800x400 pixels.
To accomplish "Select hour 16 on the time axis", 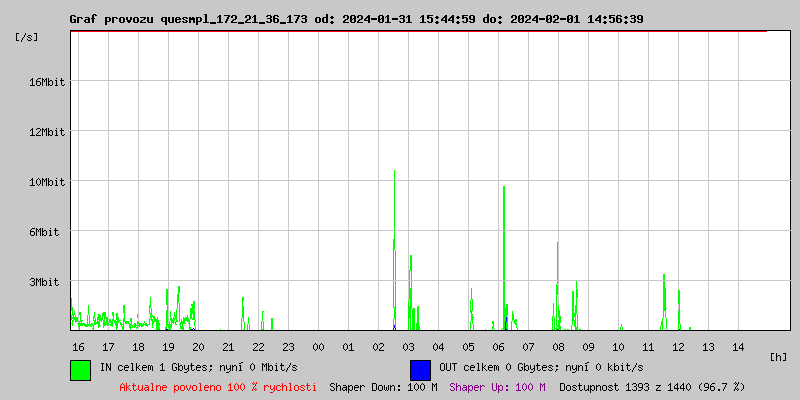I will [x=78, y=347].
